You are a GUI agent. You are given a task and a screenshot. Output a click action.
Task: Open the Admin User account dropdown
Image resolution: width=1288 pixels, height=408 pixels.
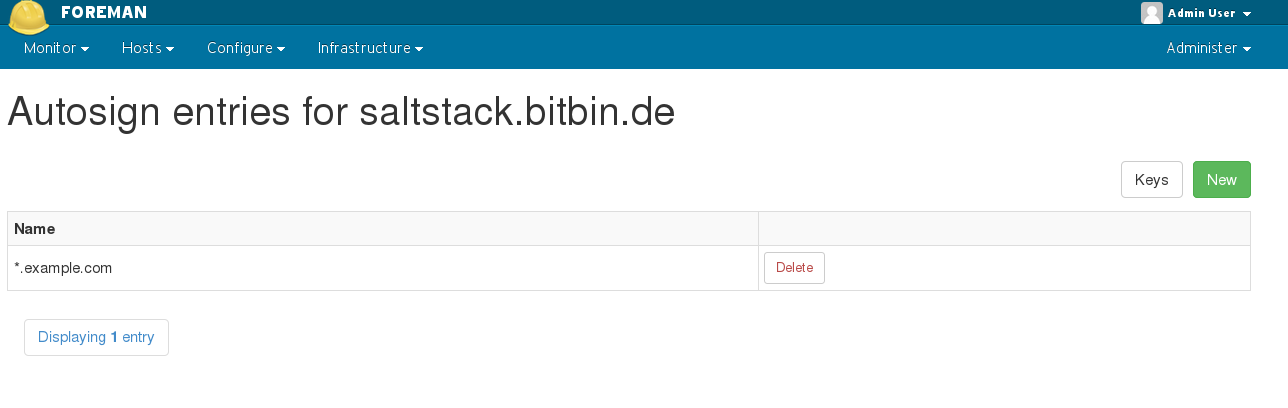[x=1196, y=13]
